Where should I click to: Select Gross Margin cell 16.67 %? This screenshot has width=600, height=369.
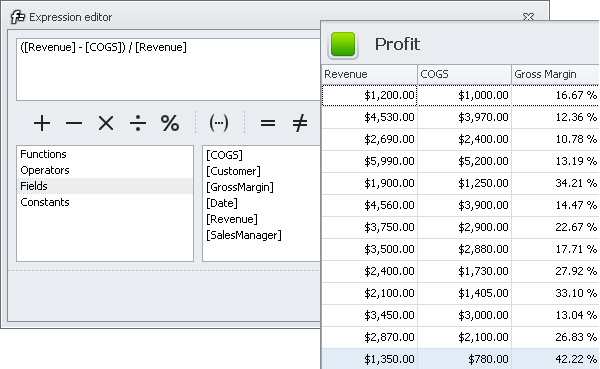point(555,95)
